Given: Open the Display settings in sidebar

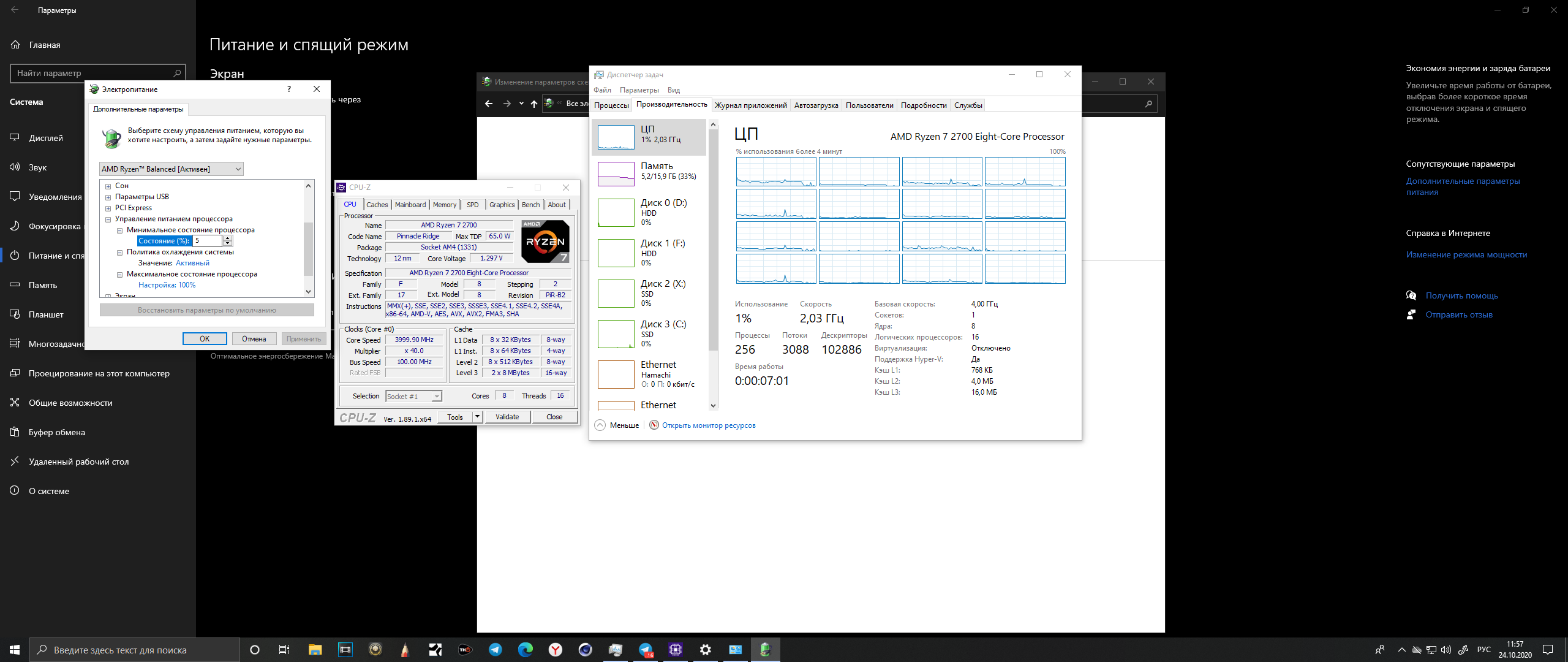Looking at the screenshot, I should pyautogui.click(x=45, y=138).
